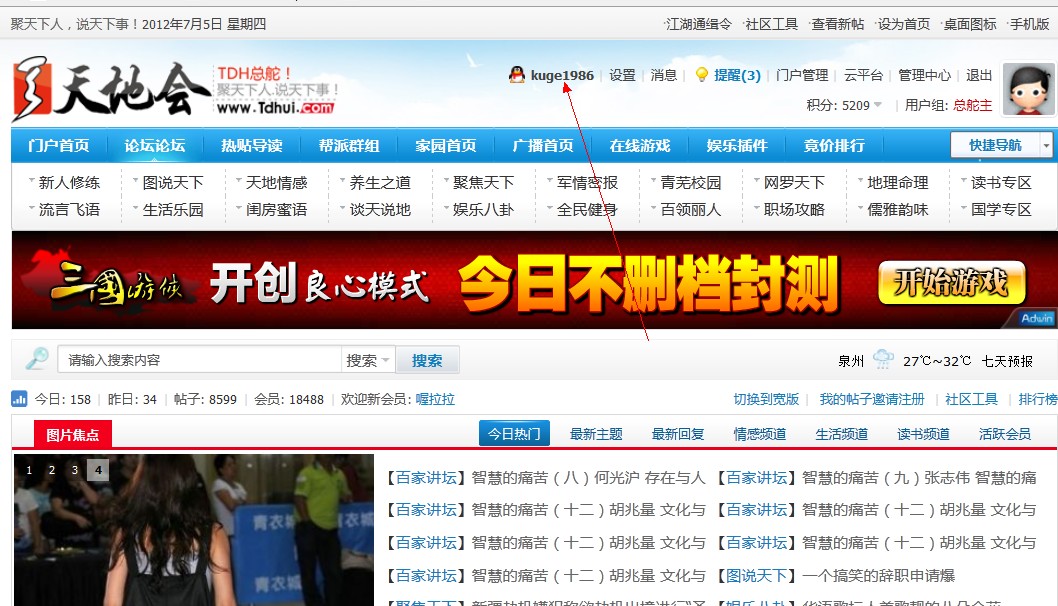Click the blue statistics chart icon
1058x606 pixels.
[19, 399]
